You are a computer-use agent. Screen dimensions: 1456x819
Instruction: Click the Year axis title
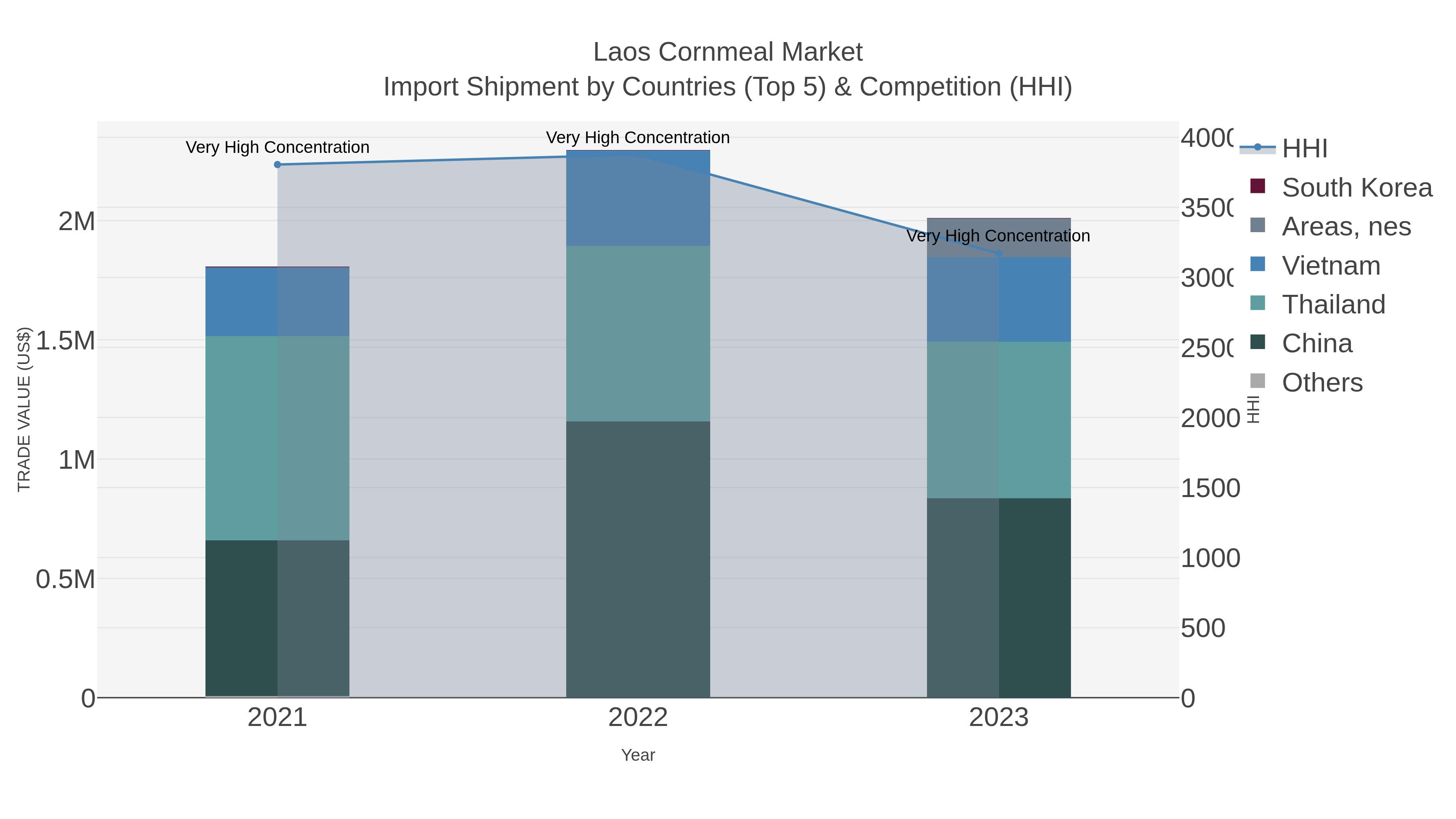pos(638,755)
